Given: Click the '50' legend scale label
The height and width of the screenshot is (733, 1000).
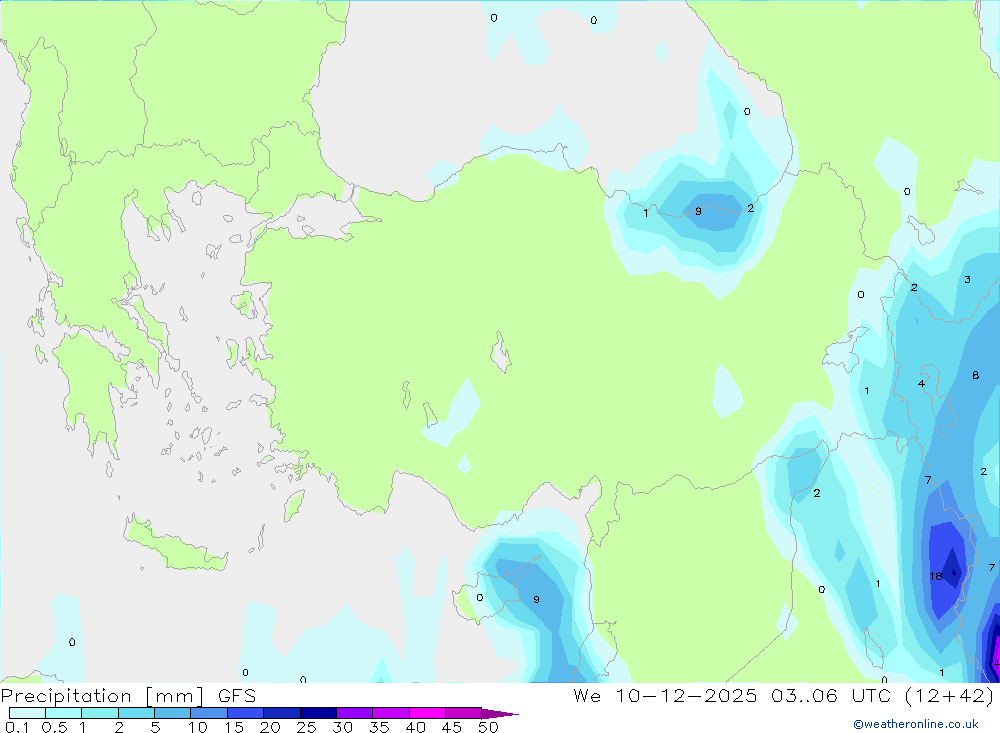Looking at the screenshot, I should pyautogui.click(x=488, y=727).
